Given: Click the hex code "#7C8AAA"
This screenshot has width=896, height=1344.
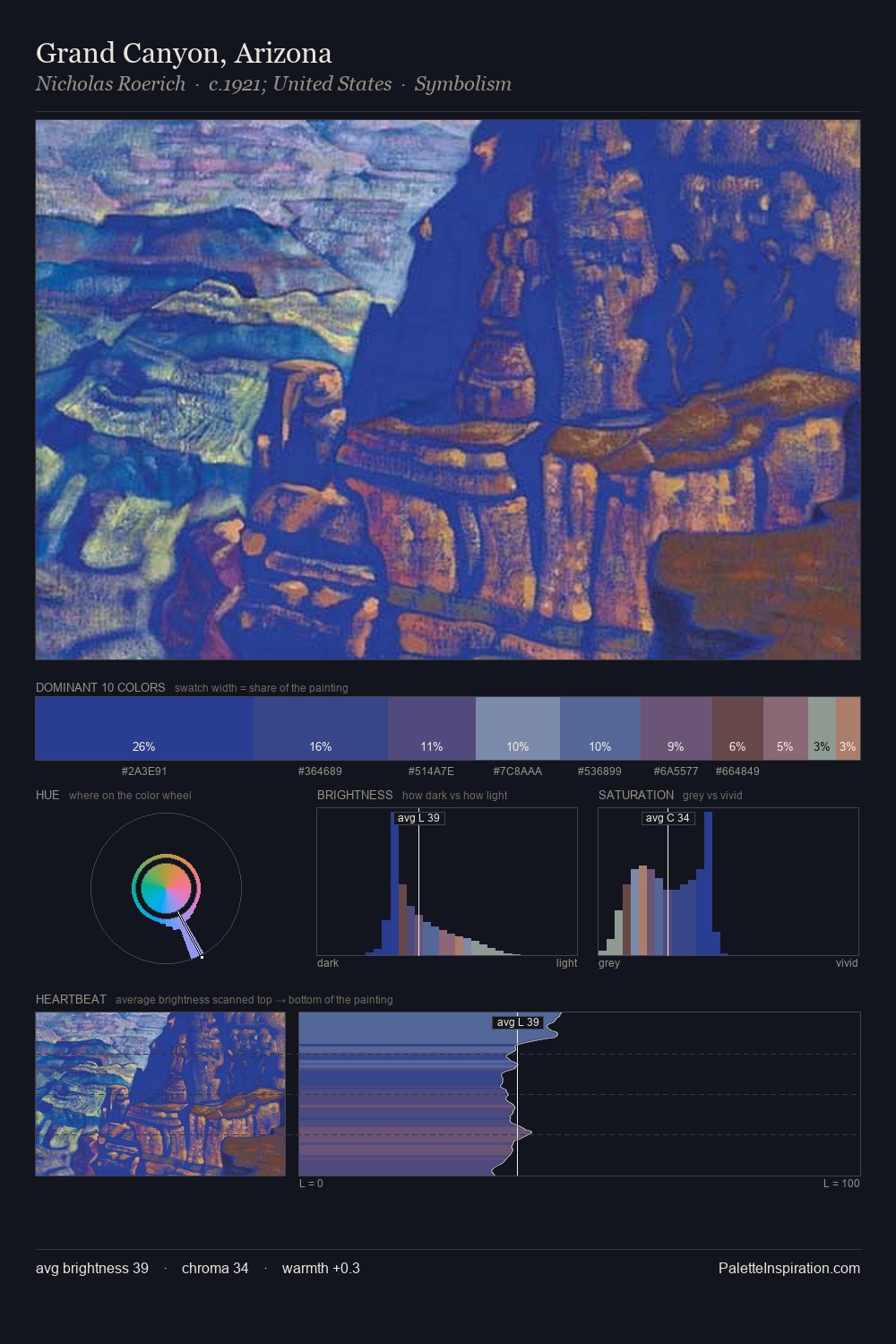Looking at the screenshot, I should point(518,771).
